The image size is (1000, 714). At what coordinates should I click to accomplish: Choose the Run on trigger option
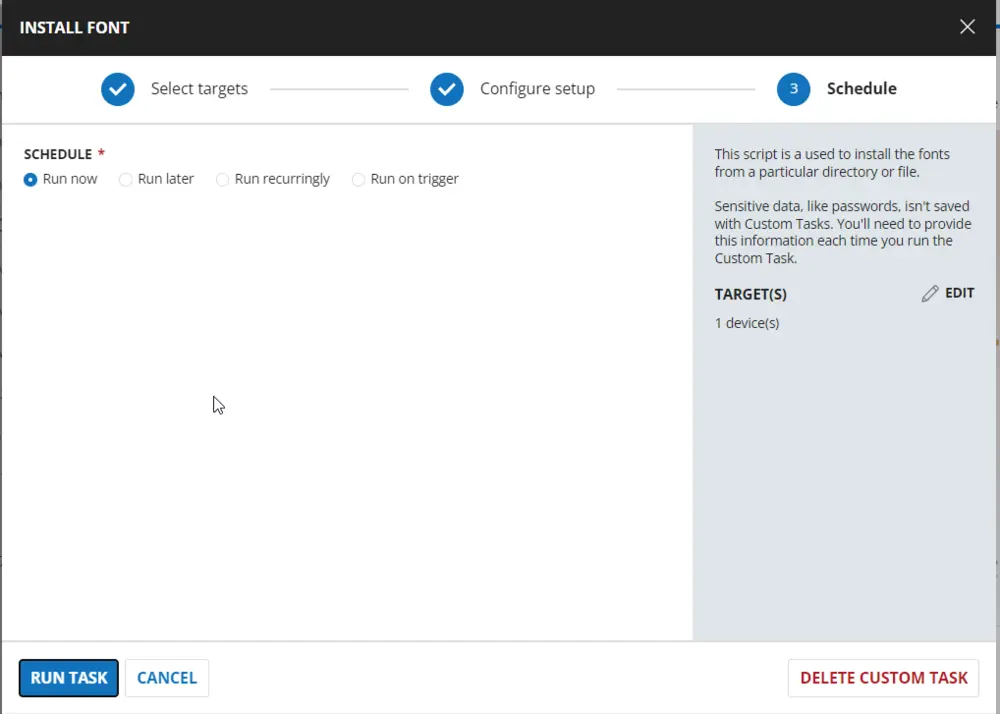[358, 180]
